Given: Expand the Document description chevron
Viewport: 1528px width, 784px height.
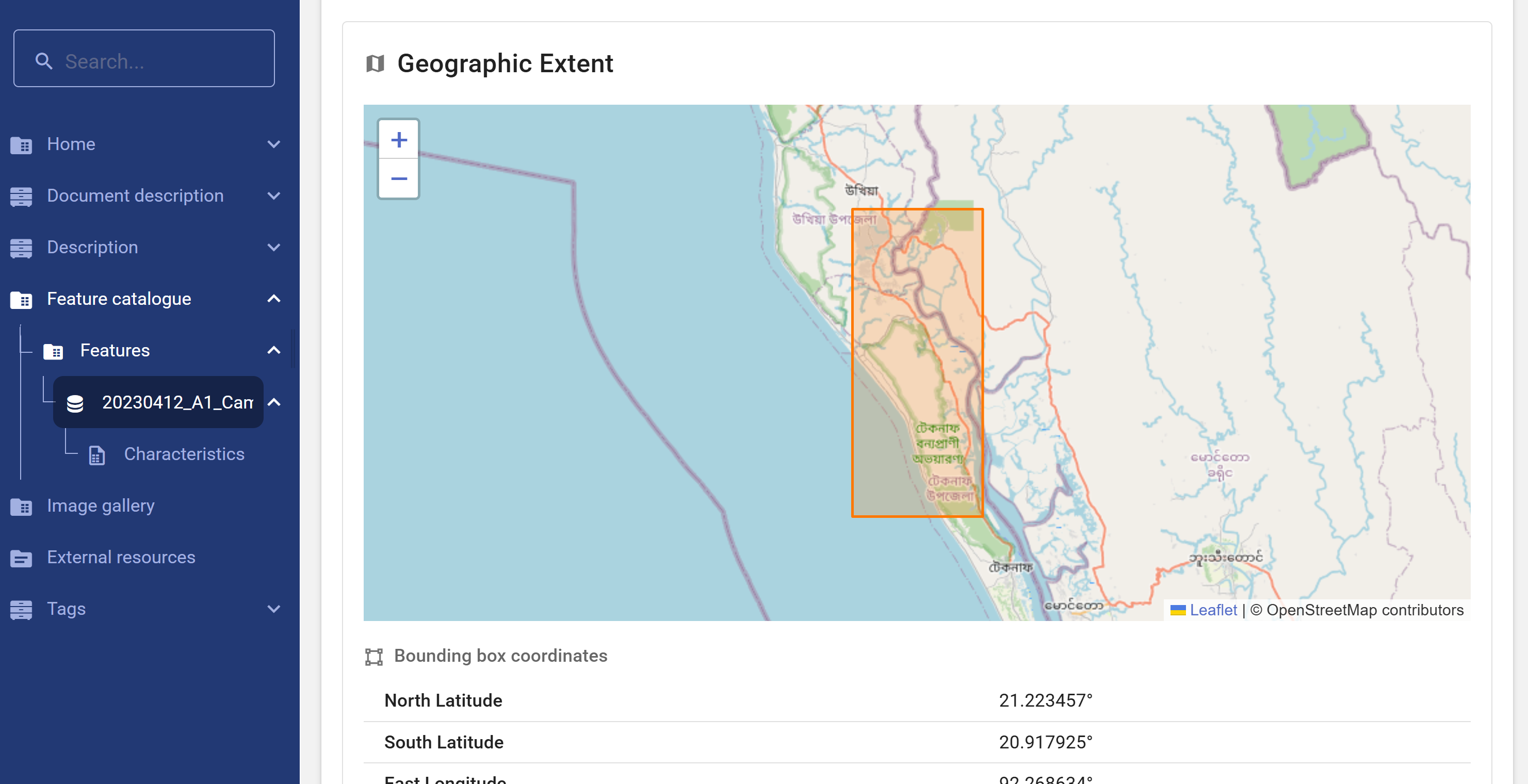Looking at the screenshot, I should [273, 195].
